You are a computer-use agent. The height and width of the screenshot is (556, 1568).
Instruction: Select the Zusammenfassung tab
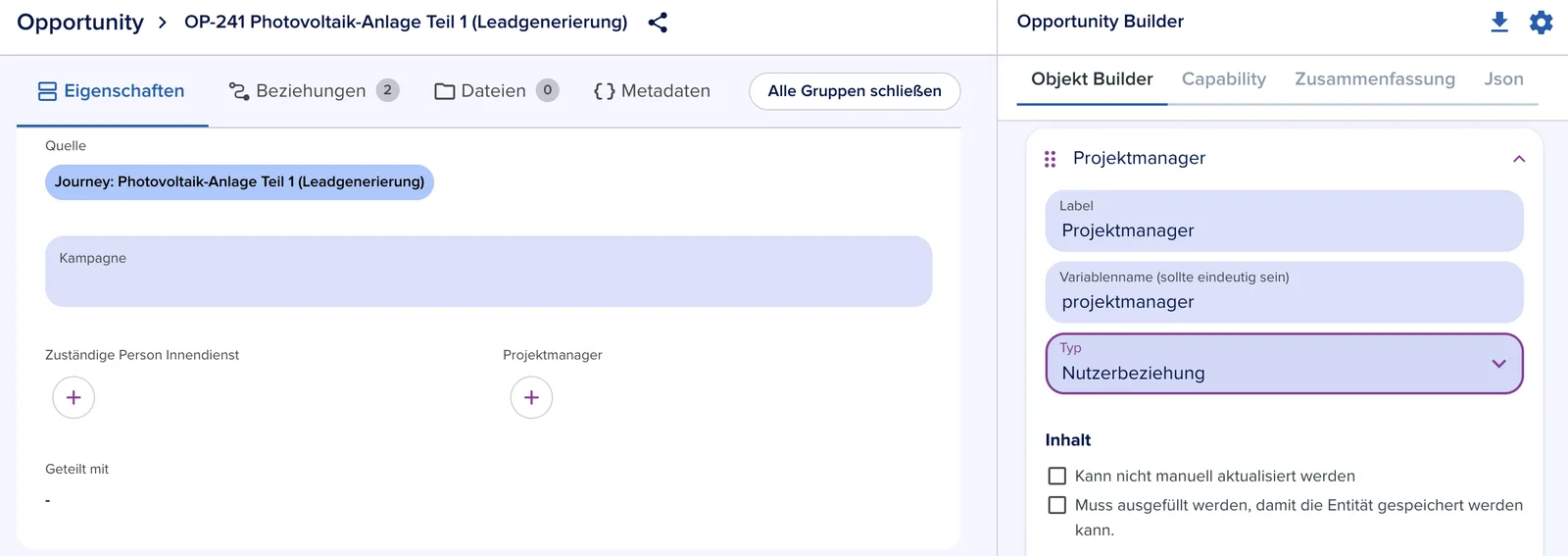1375,79
